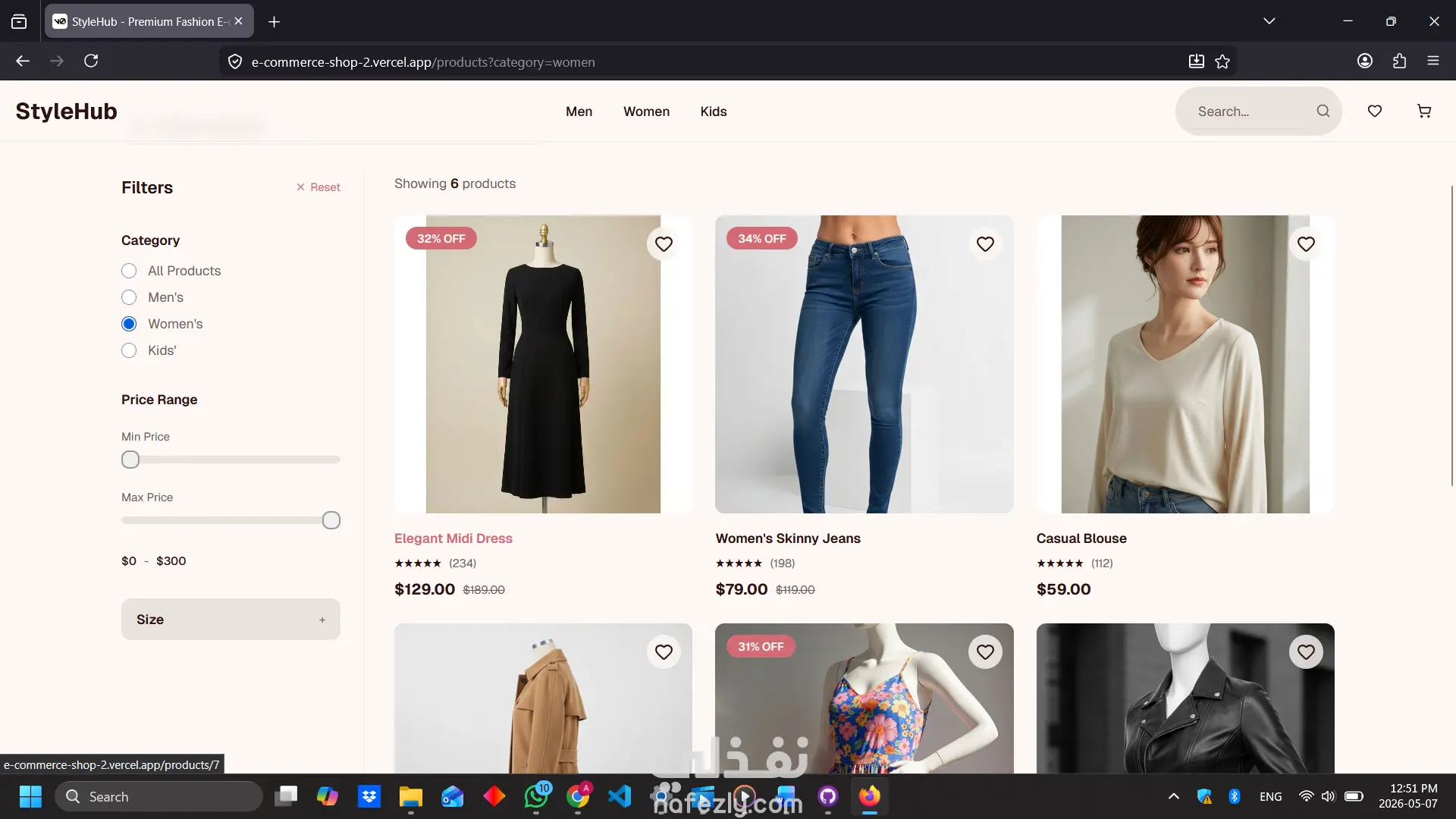This screenshot has width=1456, height=819.
Task: Click the 34% OFF badge
Action: point(762,239)
